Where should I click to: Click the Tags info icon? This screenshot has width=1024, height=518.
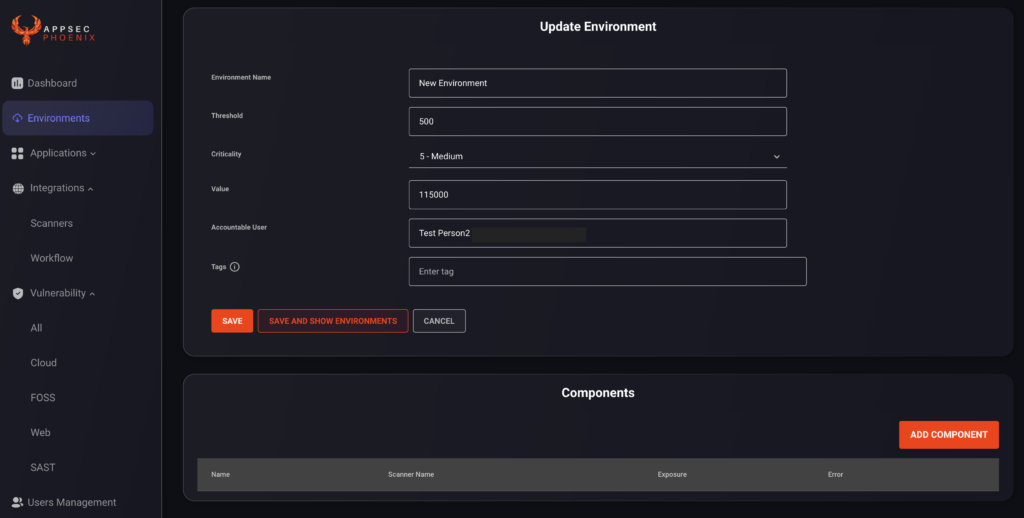click(x=234, y=267)
